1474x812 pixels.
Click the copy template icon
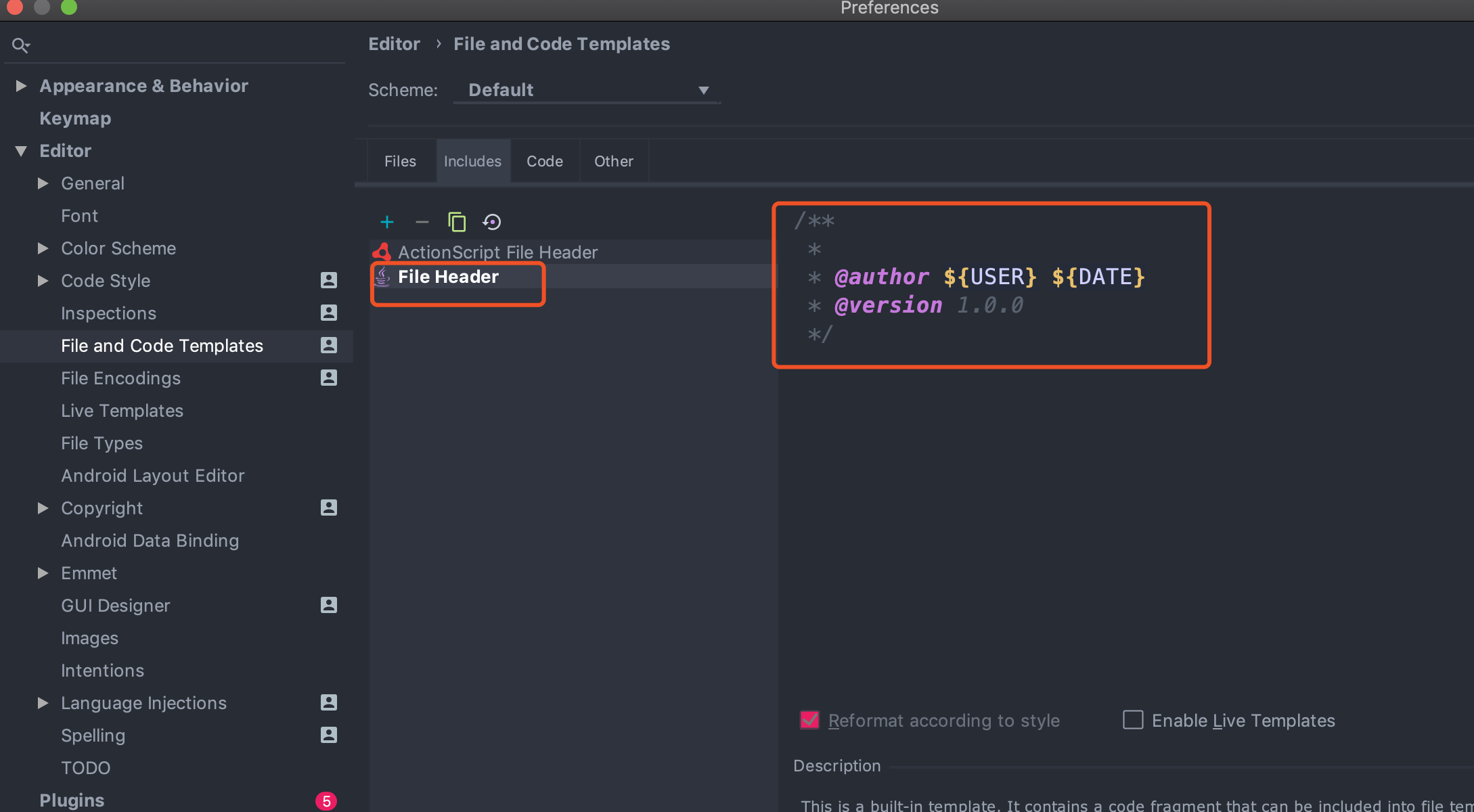[457, 222]
